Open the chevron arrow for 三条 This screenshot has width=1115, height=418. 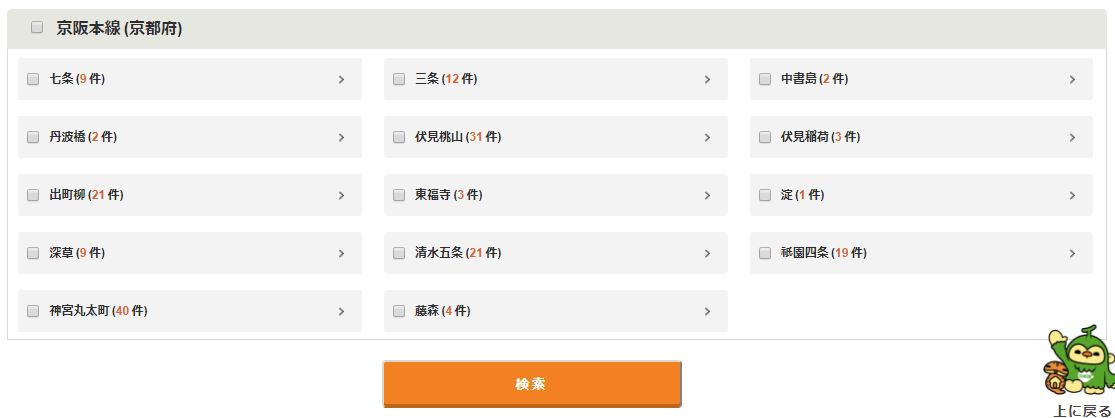click(707, 79)
